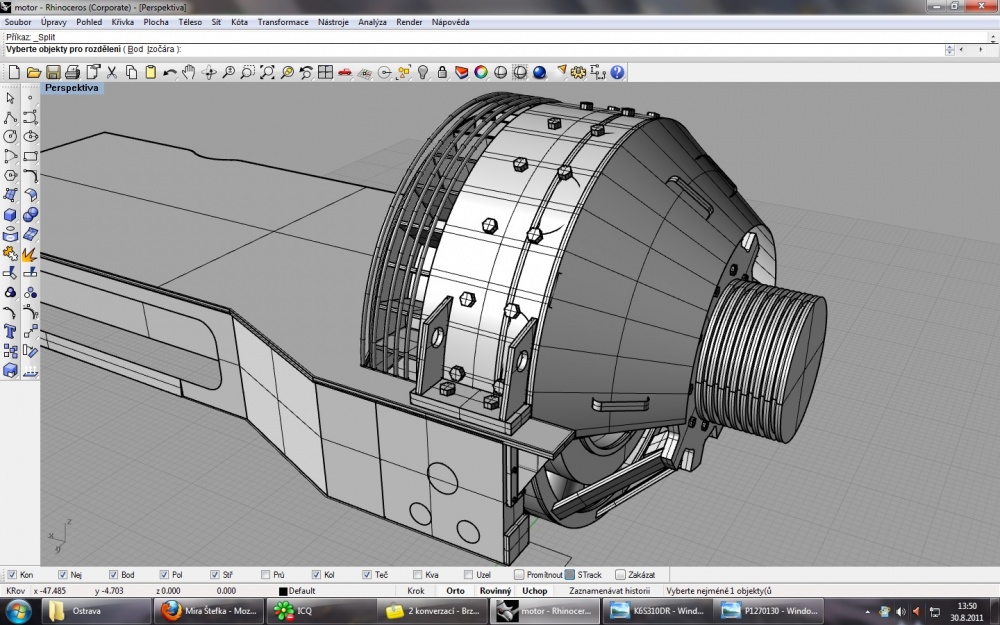
Task: Click the Paste clipboard icon
Action: [151, 72]
